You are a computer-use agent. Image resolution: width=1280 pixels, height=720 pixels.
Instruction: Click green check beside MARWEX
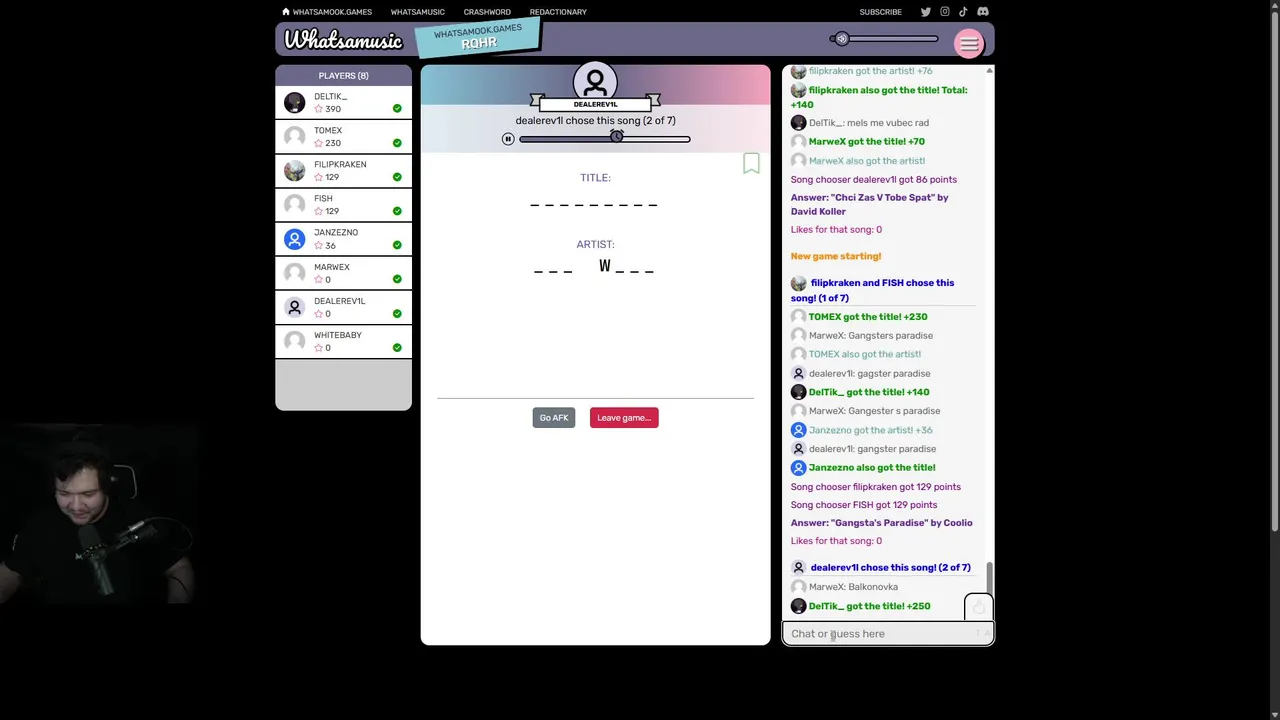click(397, 279)
